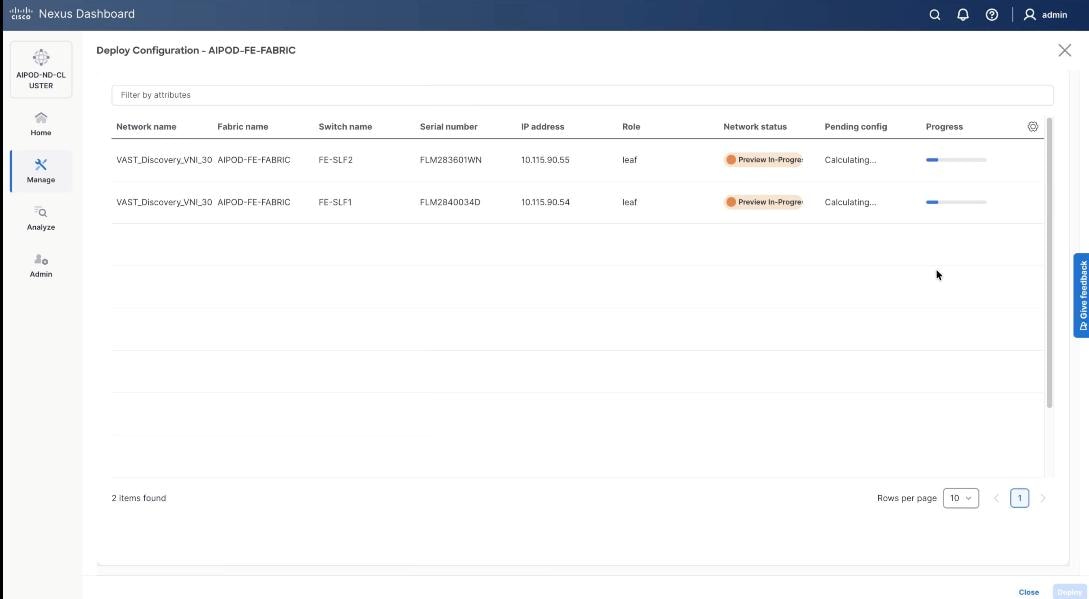Click AIPOD-FE-FABRIC fabric name in FE-SLF2 row

pyautogui.click(x=253, y=160)
